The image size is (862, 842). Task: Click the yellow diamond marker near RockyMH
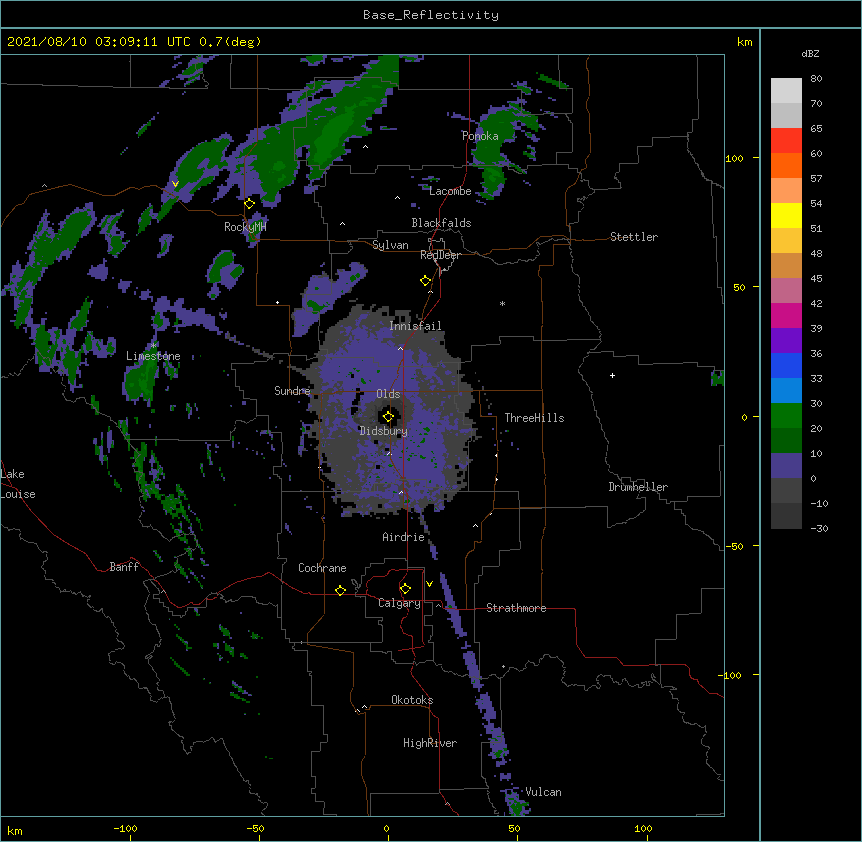tap(249, 204)
